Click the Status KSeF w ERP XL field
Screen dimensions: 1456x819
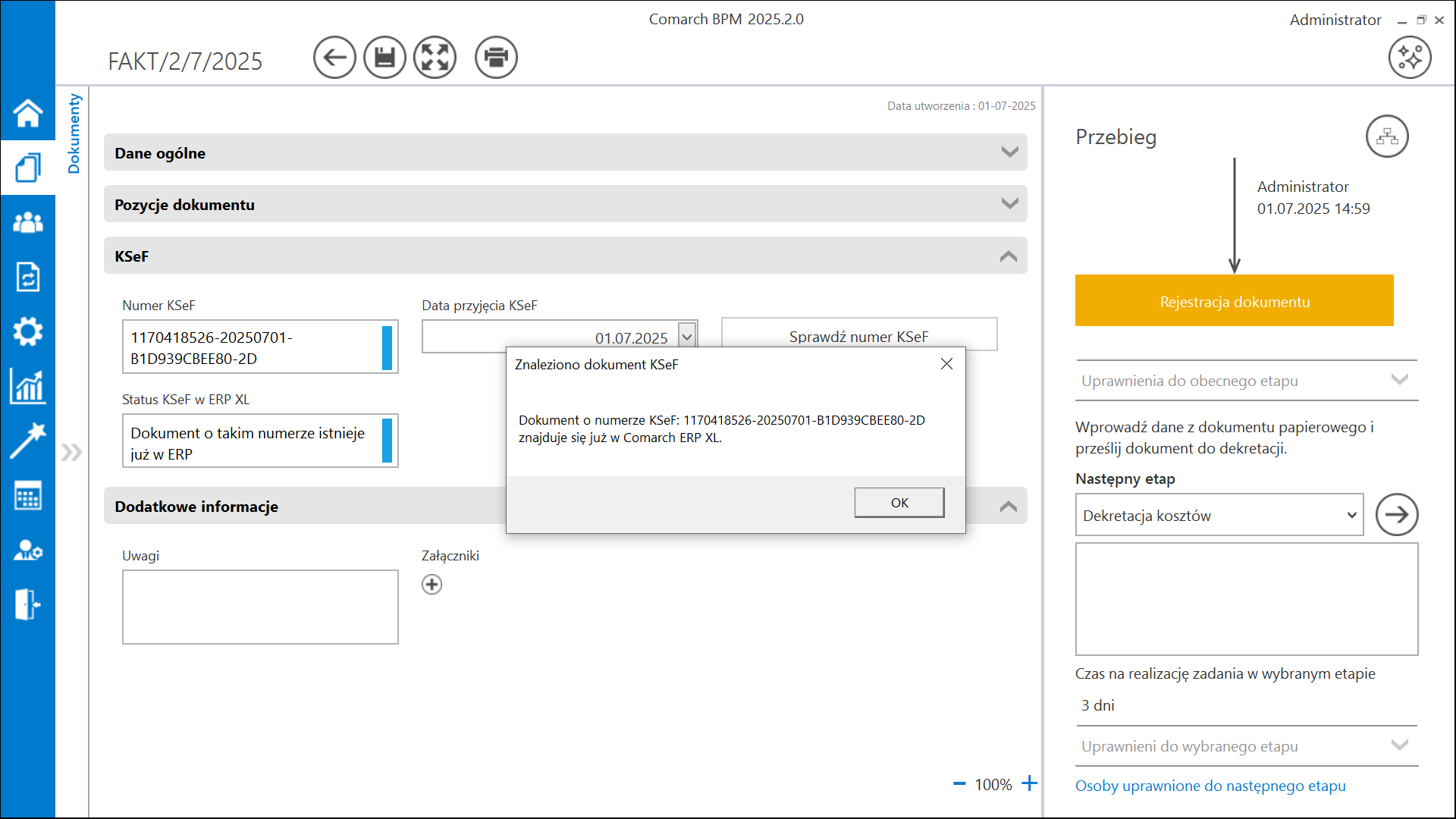[260, 441]
